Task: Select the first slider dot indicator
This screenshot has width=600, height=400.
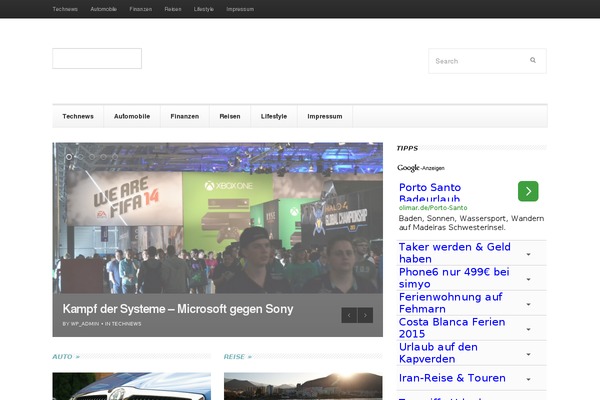Action: click(x=69, y=157)
